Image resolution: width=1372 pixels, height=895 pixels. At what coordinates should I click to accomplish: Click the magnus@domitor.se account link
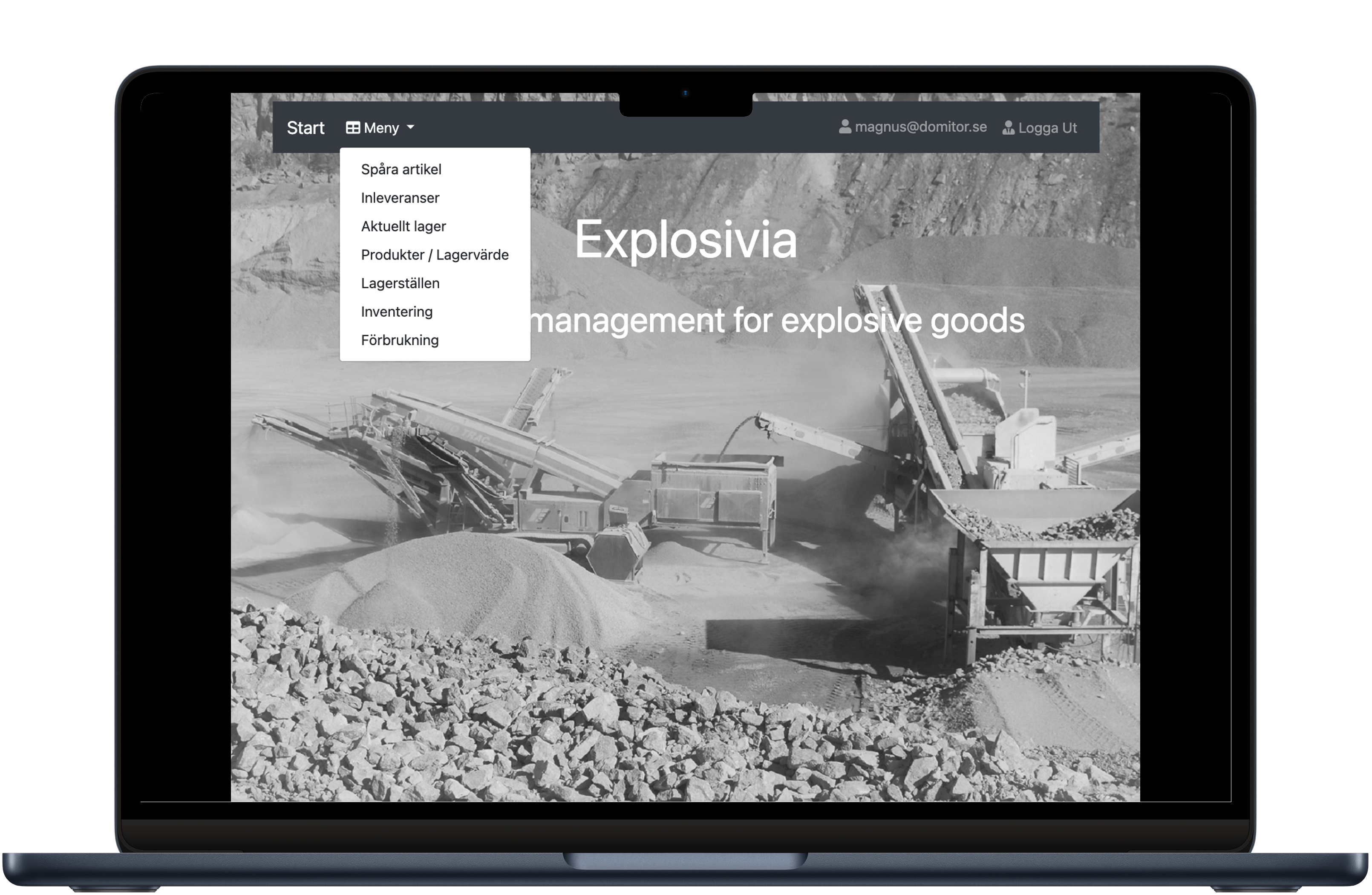[921, 127]
